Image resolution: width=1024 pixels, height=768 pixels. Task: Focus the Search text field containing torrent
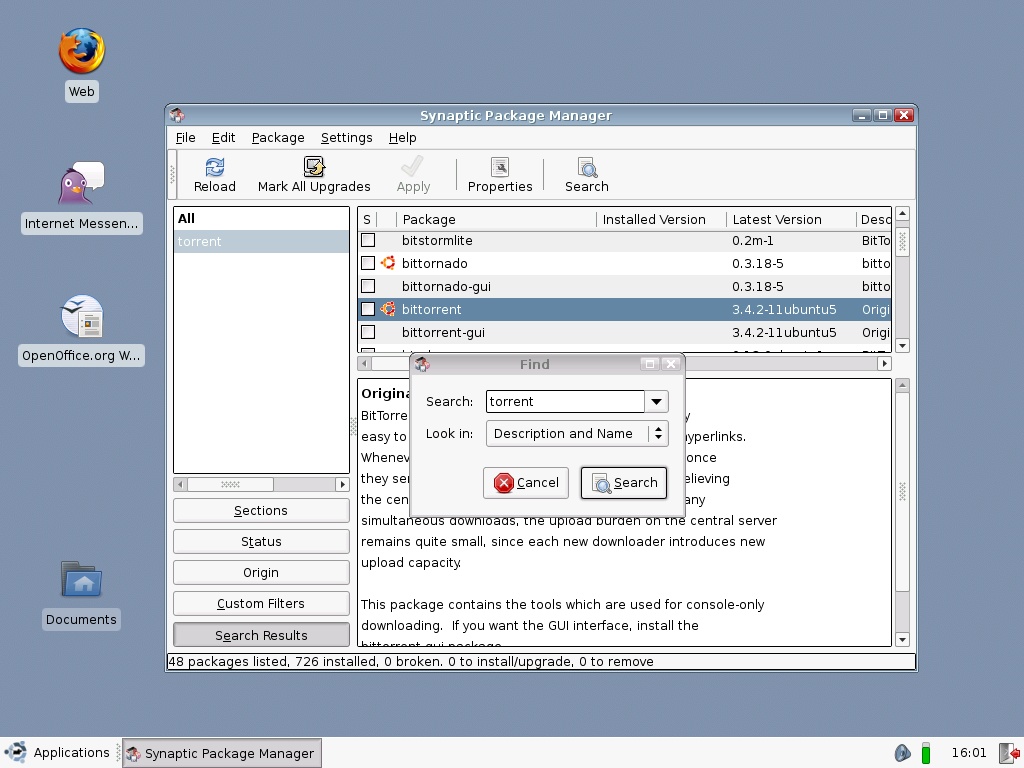click(566, 402)
